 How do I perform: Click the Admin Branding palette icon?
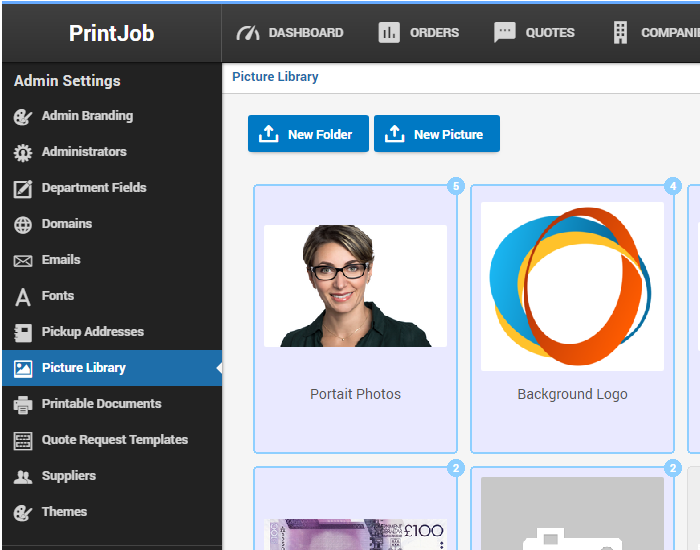(x=22, y=117)
